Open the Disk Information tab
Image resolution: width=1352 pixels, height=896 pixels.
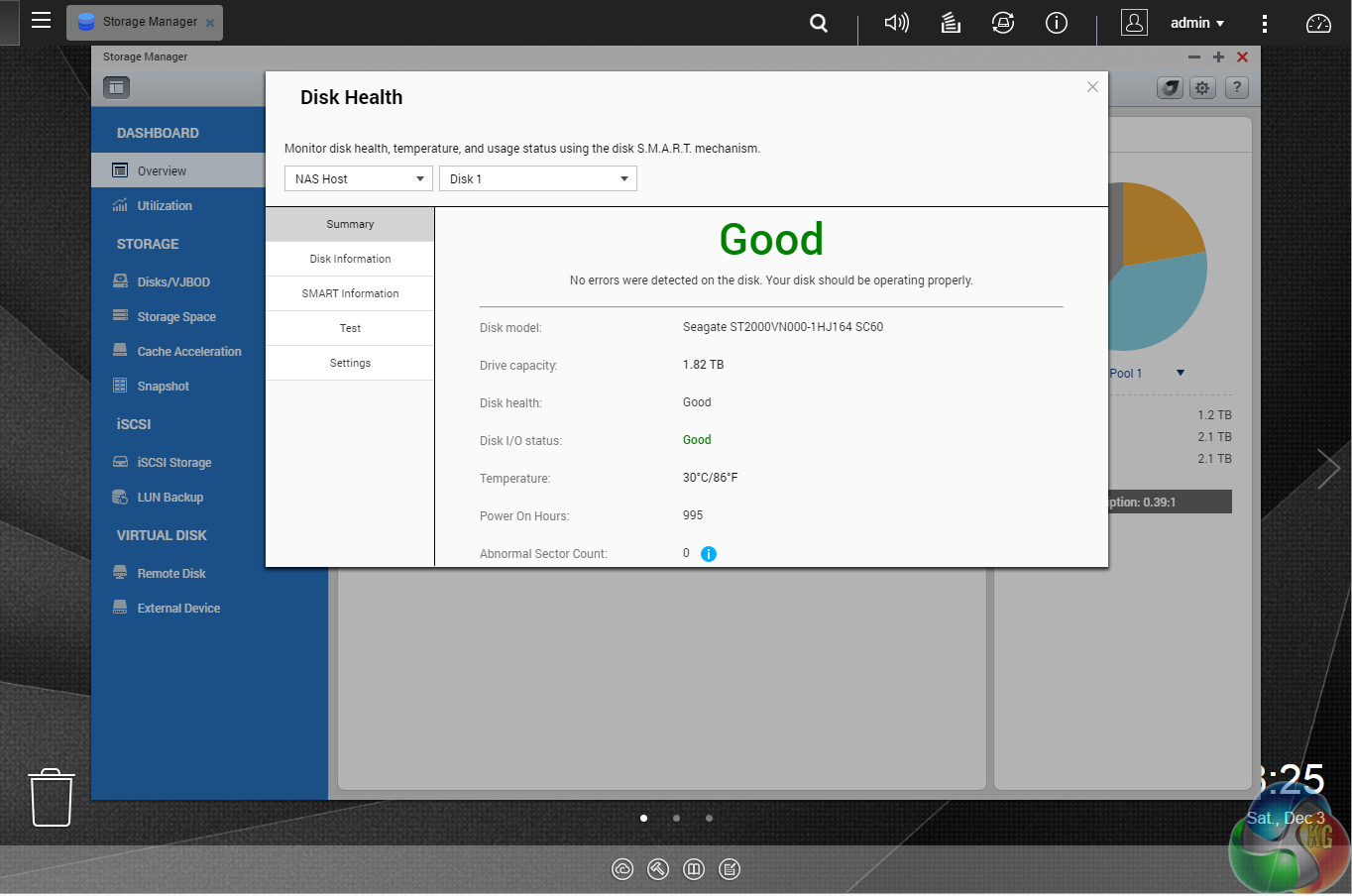tap(350, 259)
